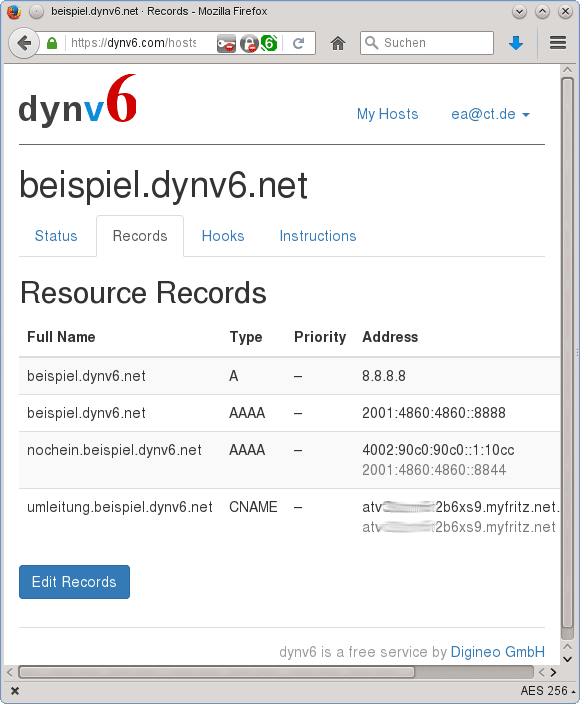Click the dynv6 logo

pyautogui.click(x=78, y=100)
